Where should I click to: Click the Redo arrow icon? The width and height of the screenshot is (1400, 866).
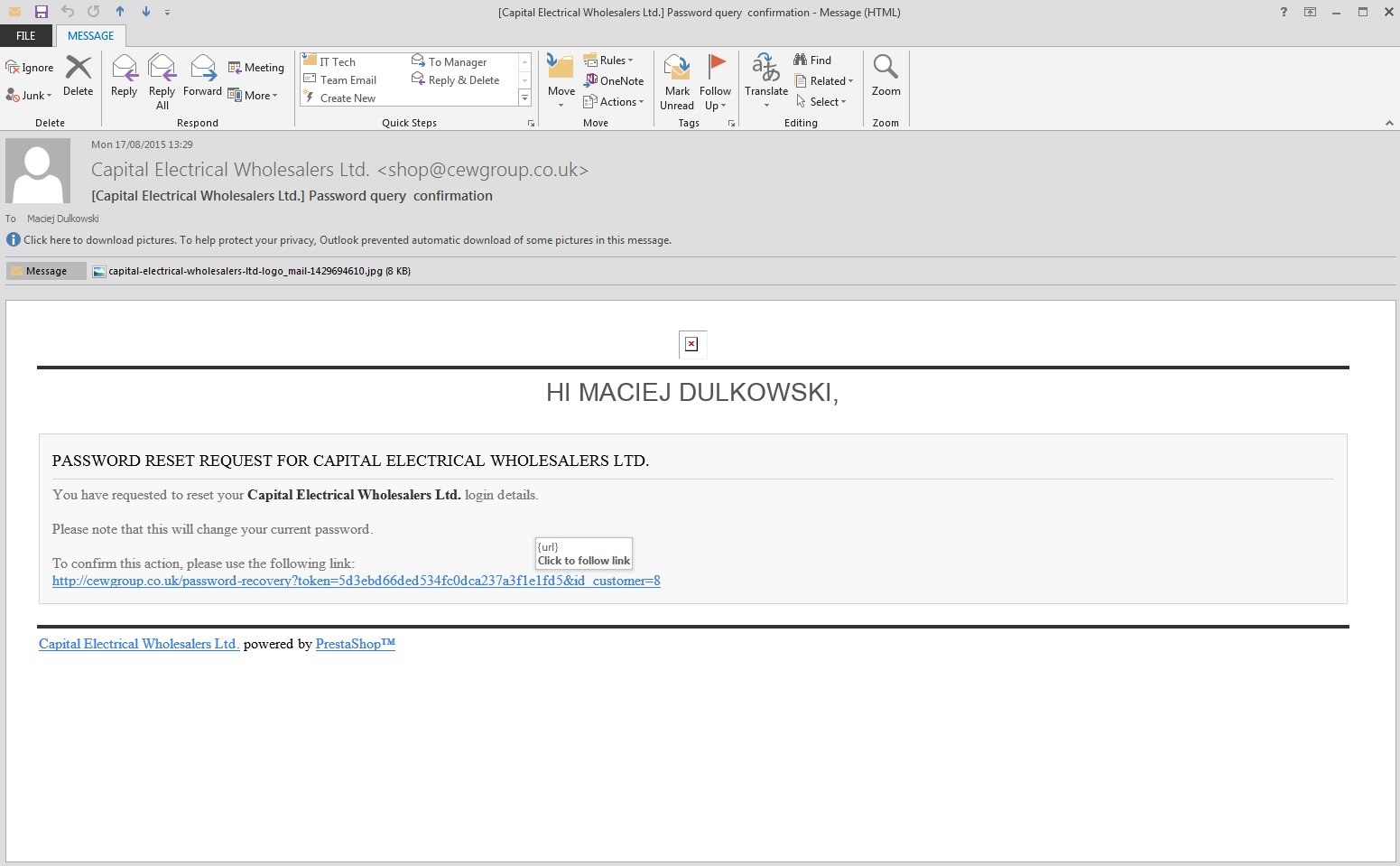pyautogui.click(x=94, y=12)
